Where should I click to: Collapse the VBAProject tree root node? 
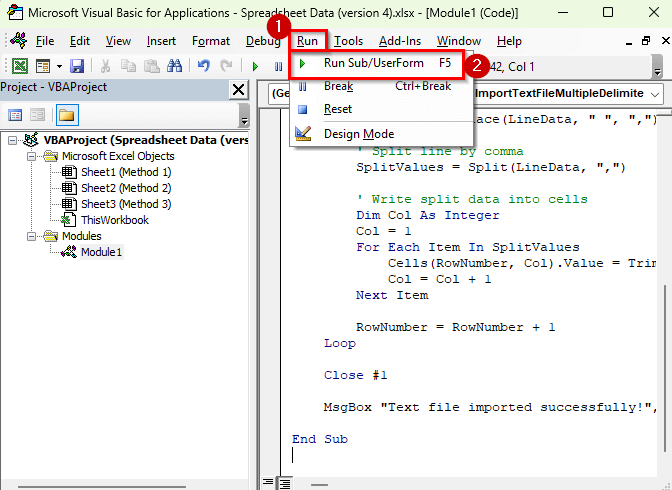pyautogui.click(x=12, y=140)
